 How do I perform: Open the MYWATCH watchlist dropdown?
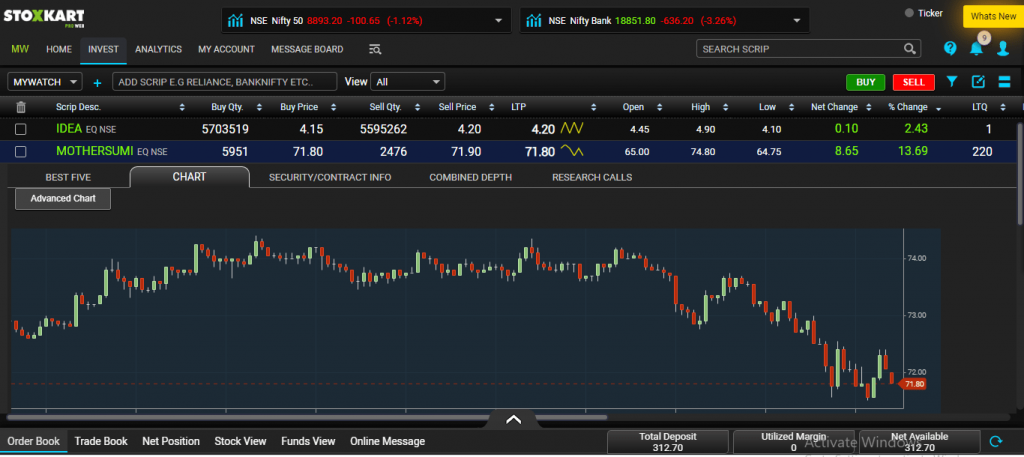tap(44, 82)
